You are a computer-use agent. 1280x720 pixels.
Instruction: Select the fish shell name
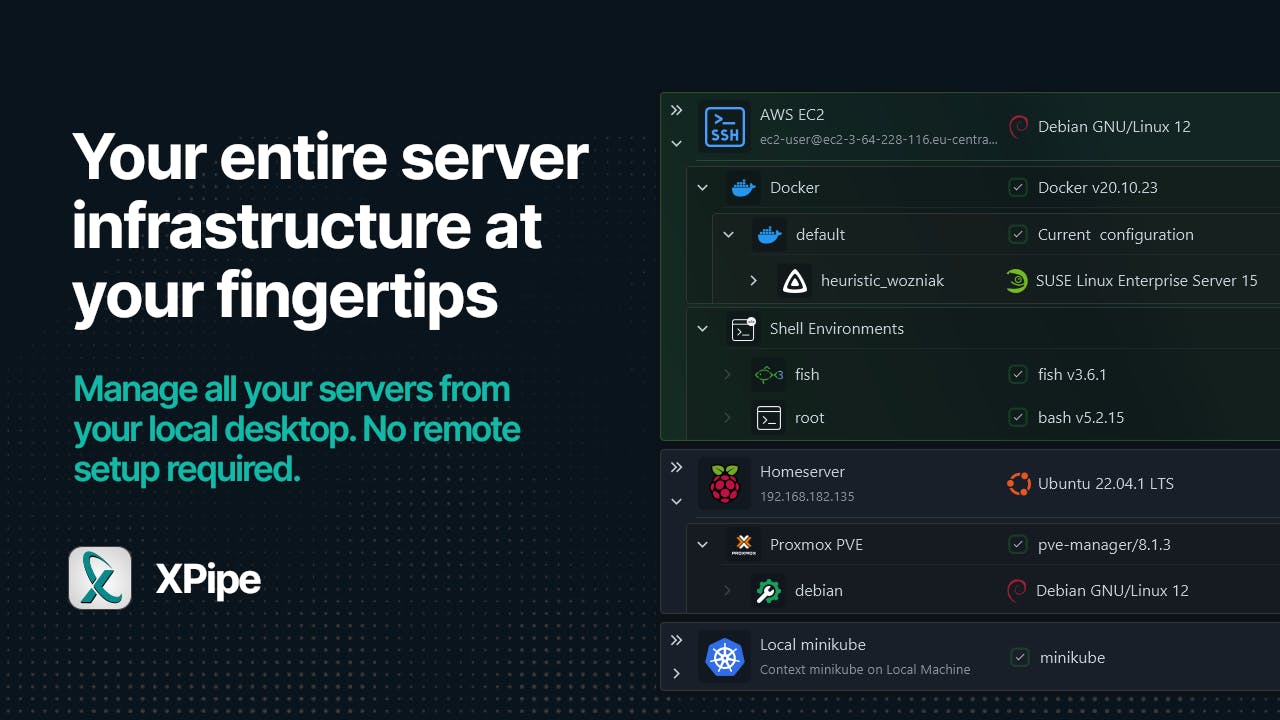(807, 375)
